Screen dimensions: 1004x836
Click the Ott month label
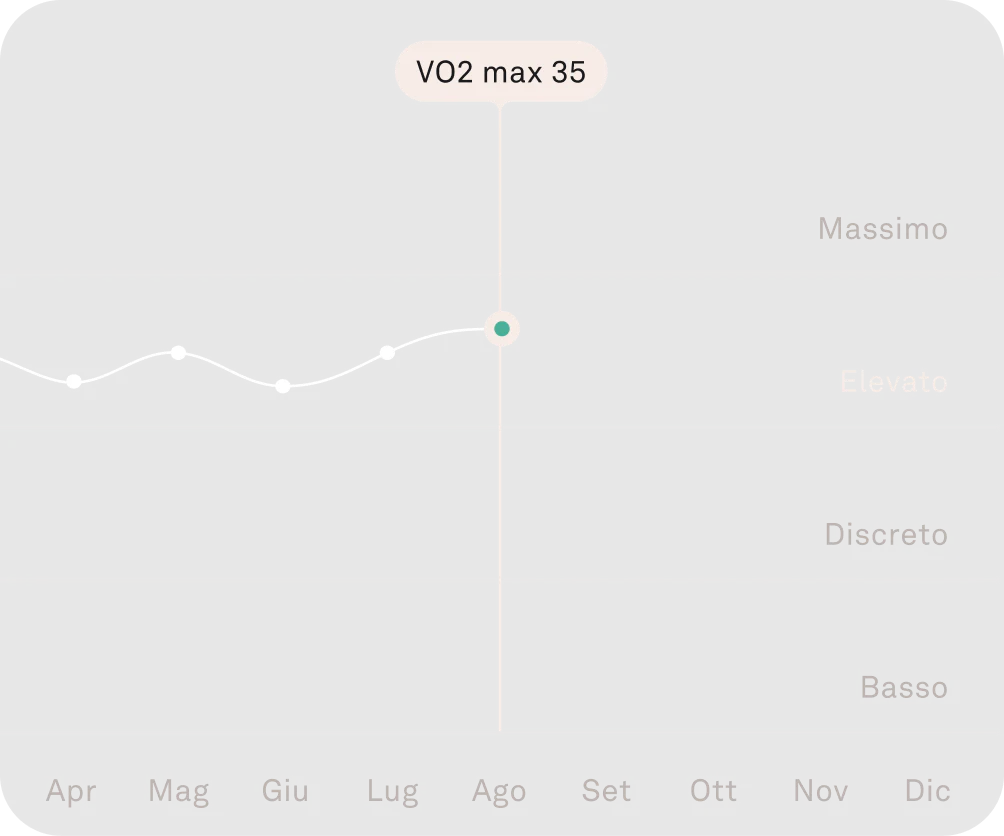[713, 791]
